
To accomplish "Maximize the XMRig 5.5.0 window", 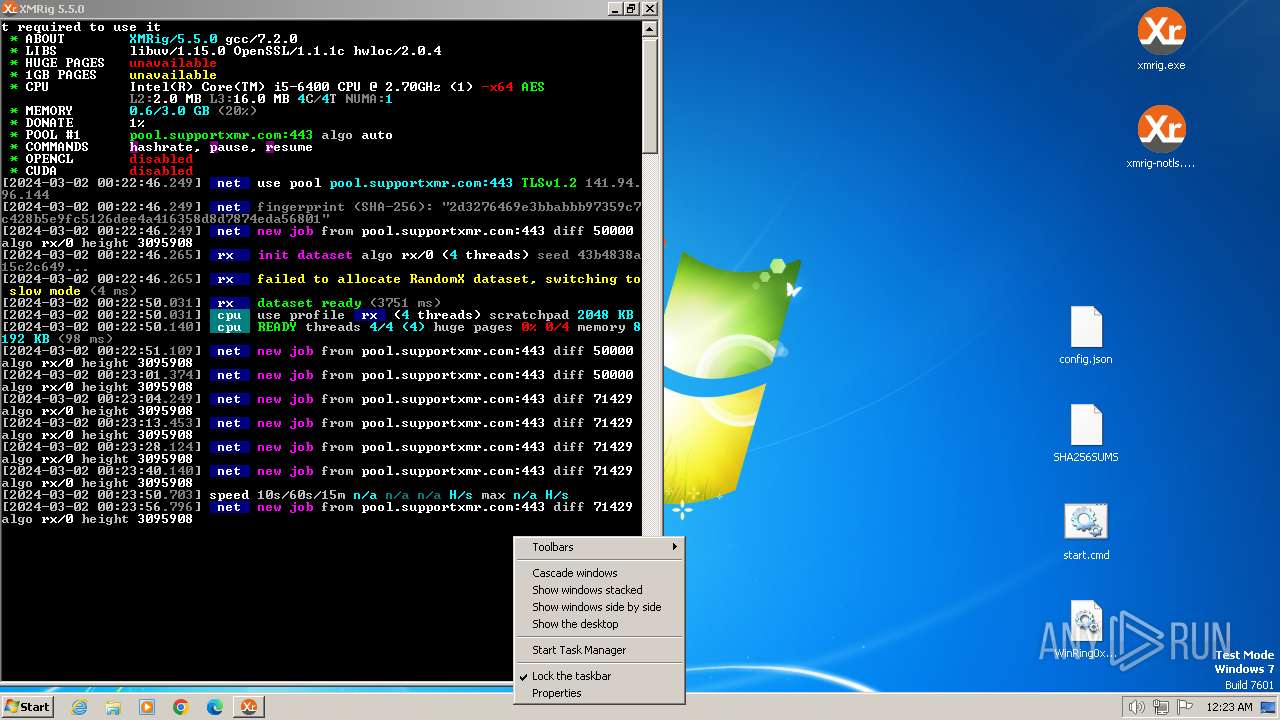I will tap(631, 9).
